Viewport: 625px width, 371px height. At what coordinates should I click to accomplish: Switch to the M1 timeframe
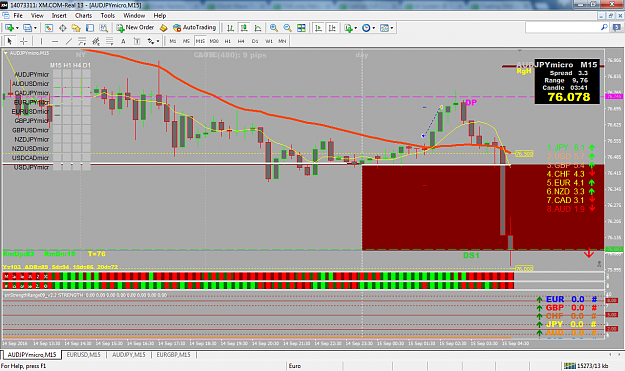173,41
